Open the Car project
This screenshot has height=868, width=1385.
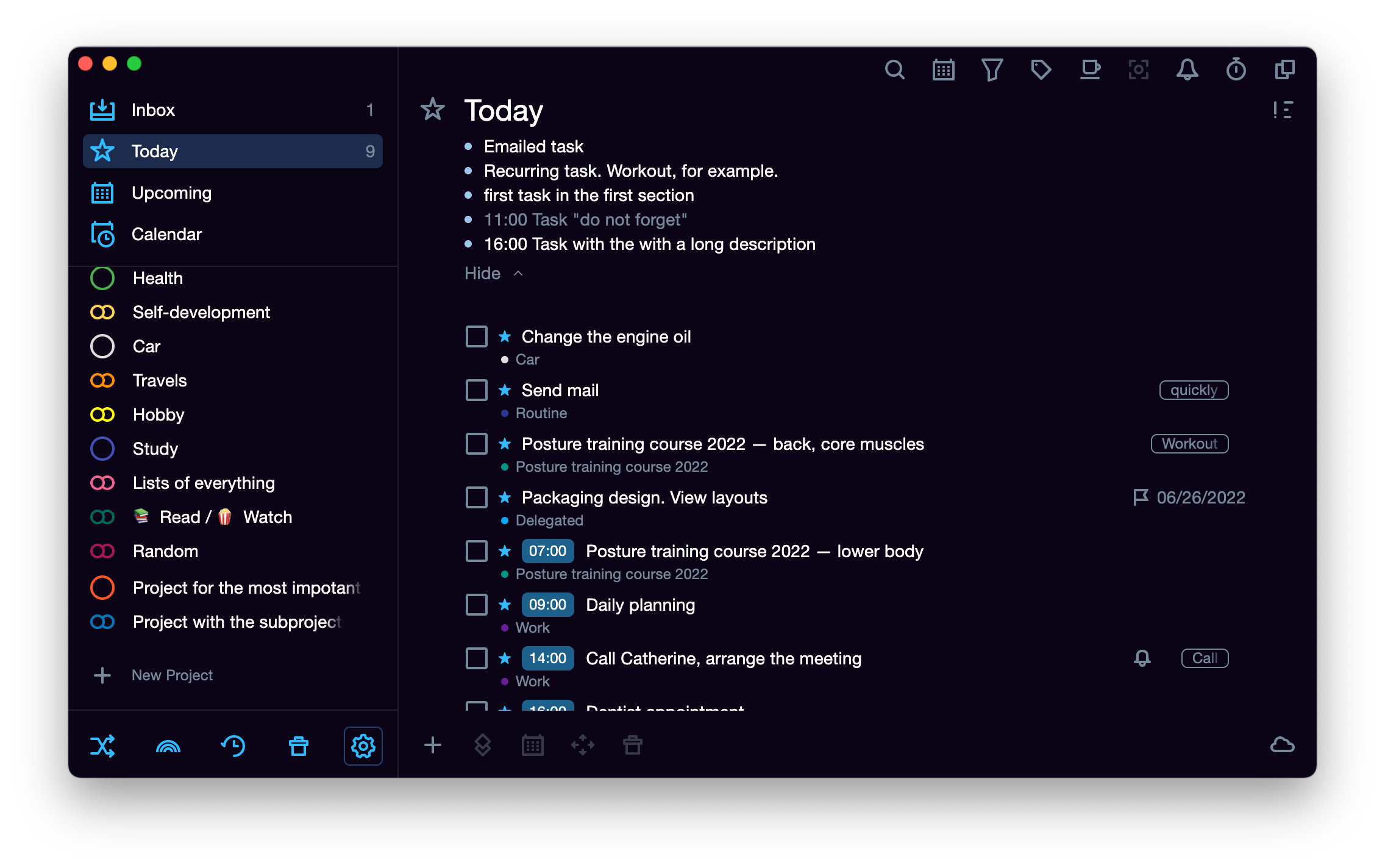pyautogui.click(x=233, y=346)
